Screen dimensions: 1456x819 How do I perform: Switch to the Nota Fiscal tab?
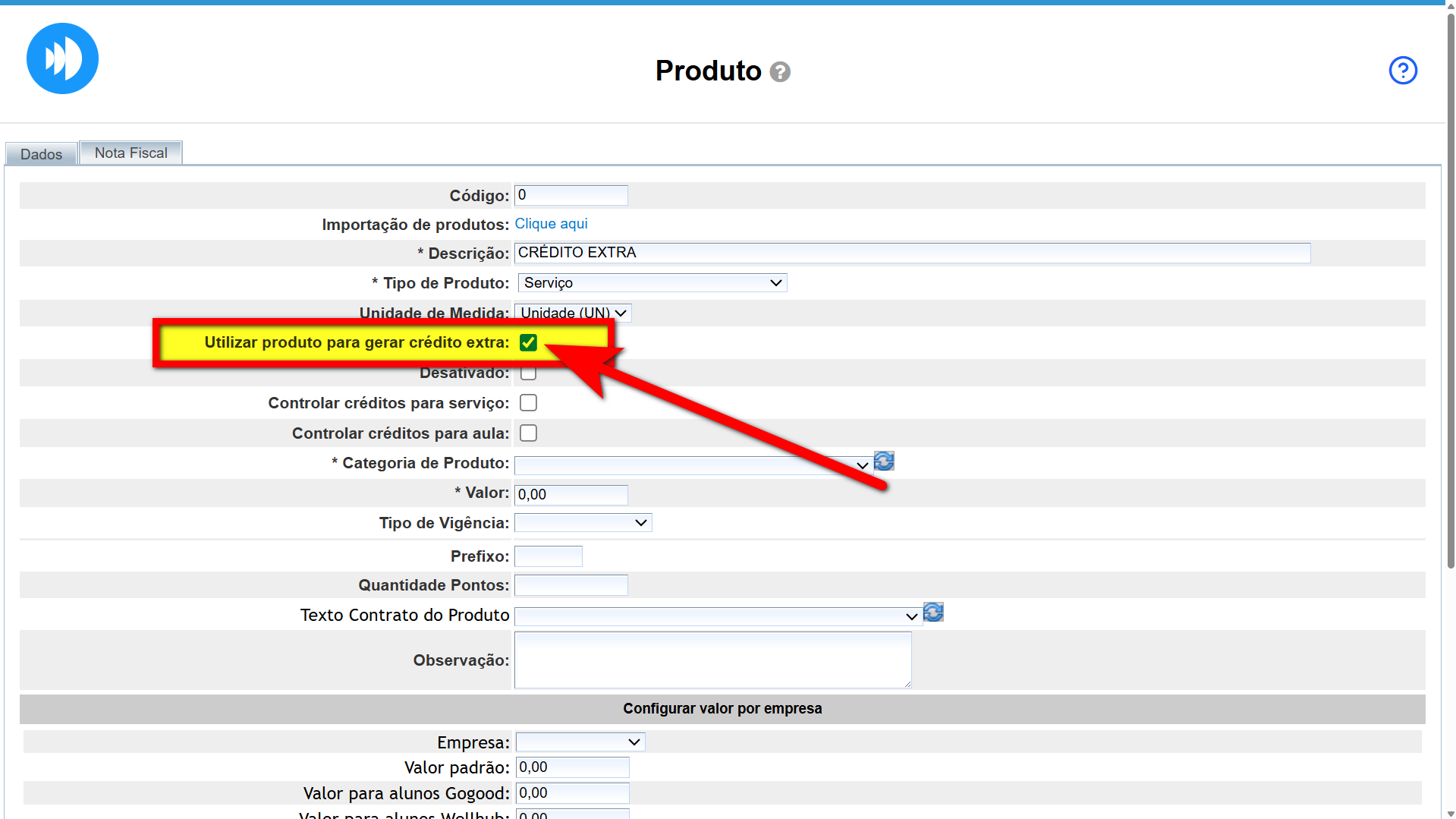(131, 153)
